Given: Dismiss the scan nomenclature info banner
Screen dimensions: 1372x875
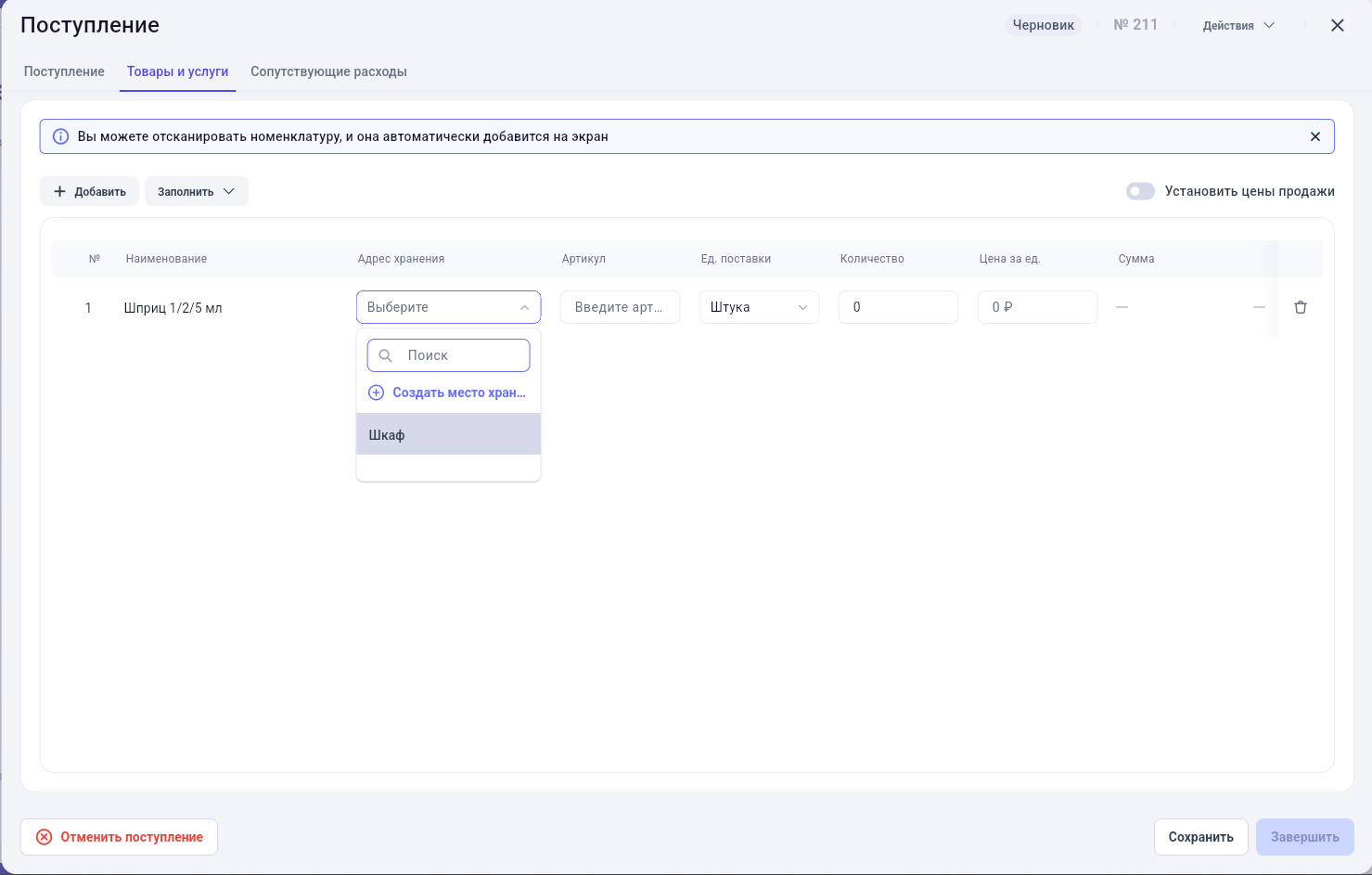Looking at the screenshot, I should pos(1314,136).
